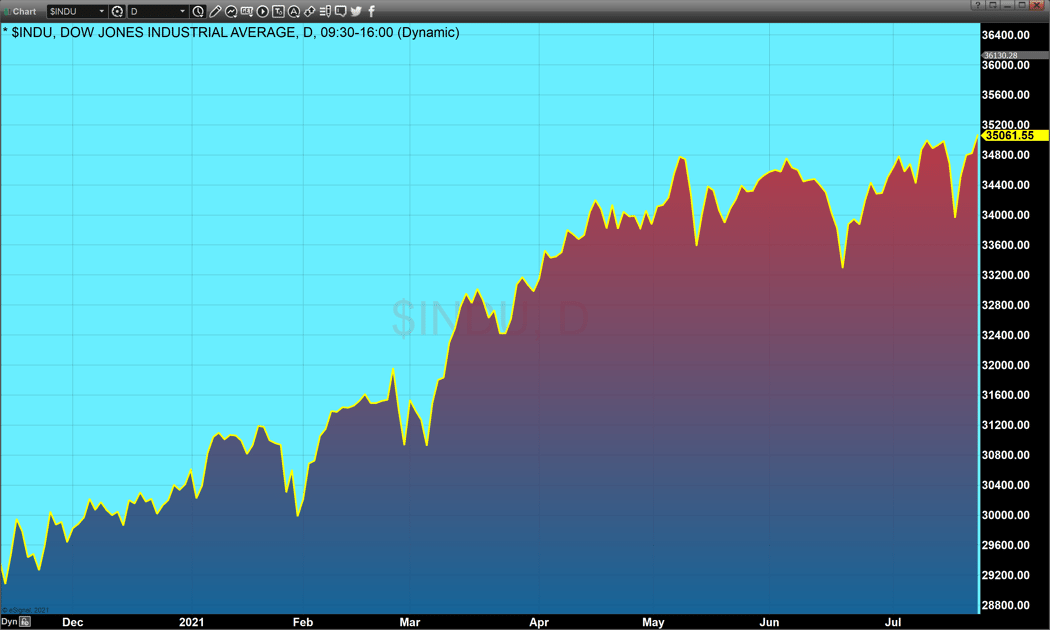The width and height of the screenshot is (1050, 630).
Task: Click the small icon beside Dyn
Action: (x=25, y=622)
